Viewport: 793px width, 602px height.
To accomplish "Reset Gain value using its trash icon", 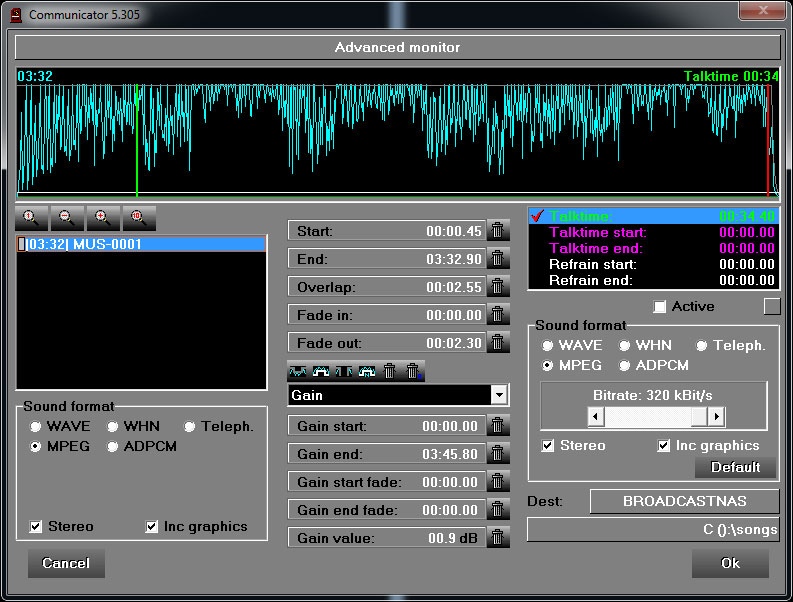I will coord(498,537).
